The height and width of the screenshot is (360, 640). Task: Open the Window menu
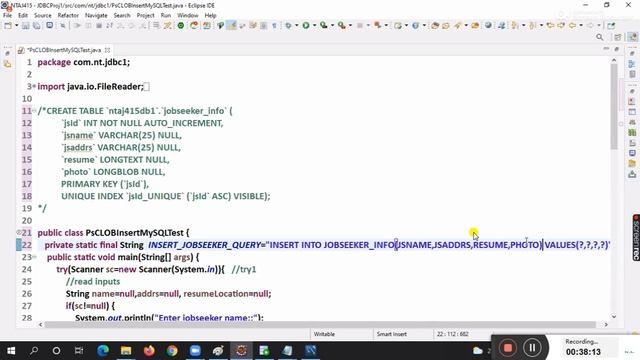point(187,16)
